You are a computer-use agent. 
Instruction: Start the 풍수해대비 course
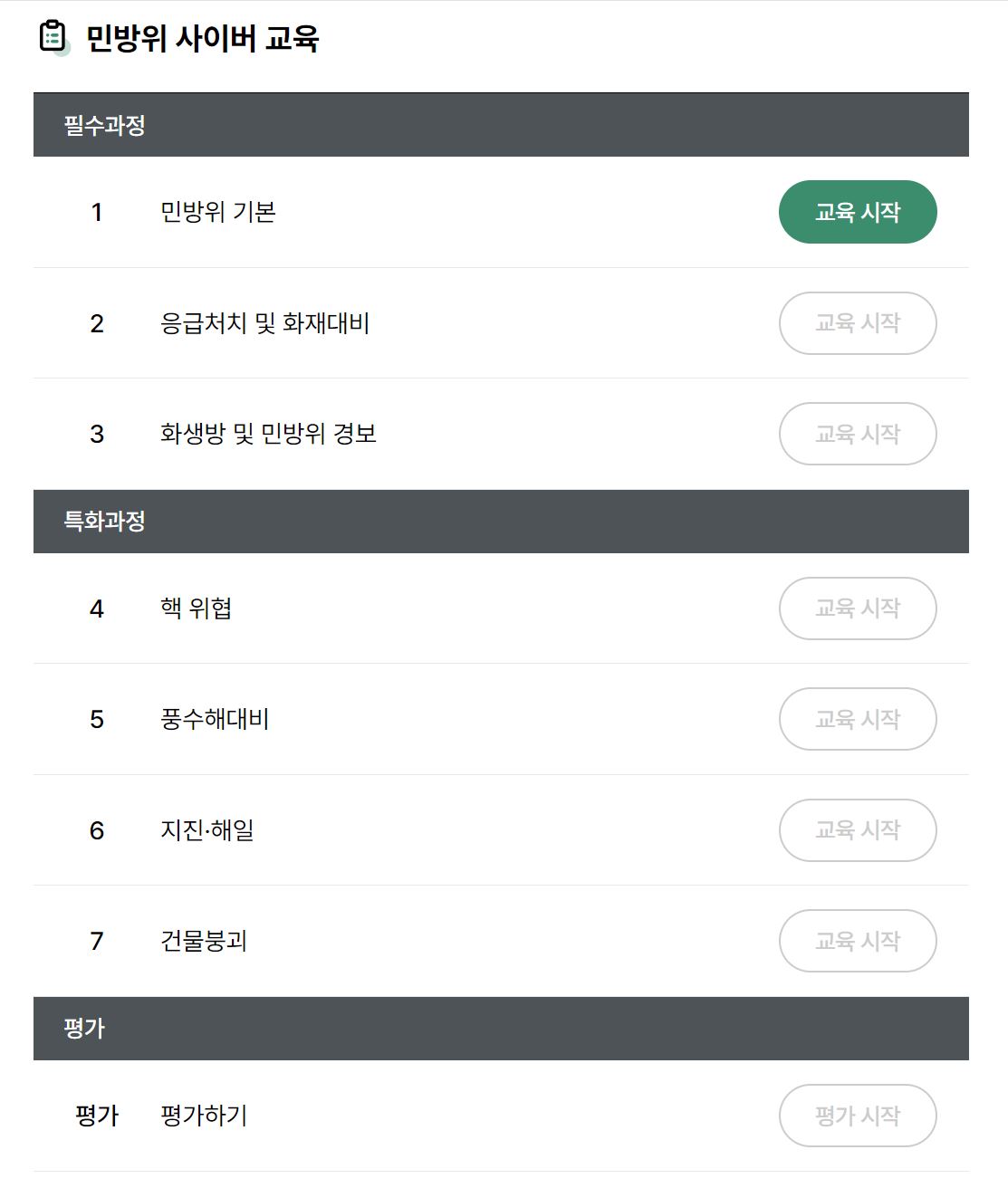[857, 719]
